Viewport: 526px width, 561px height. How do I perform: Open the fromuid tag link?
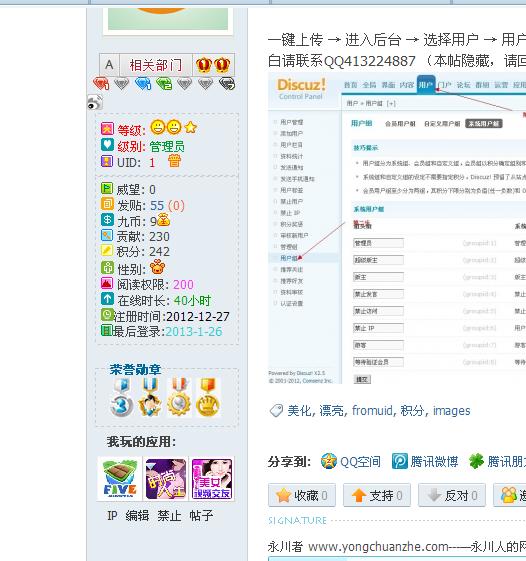pos(372,411)
